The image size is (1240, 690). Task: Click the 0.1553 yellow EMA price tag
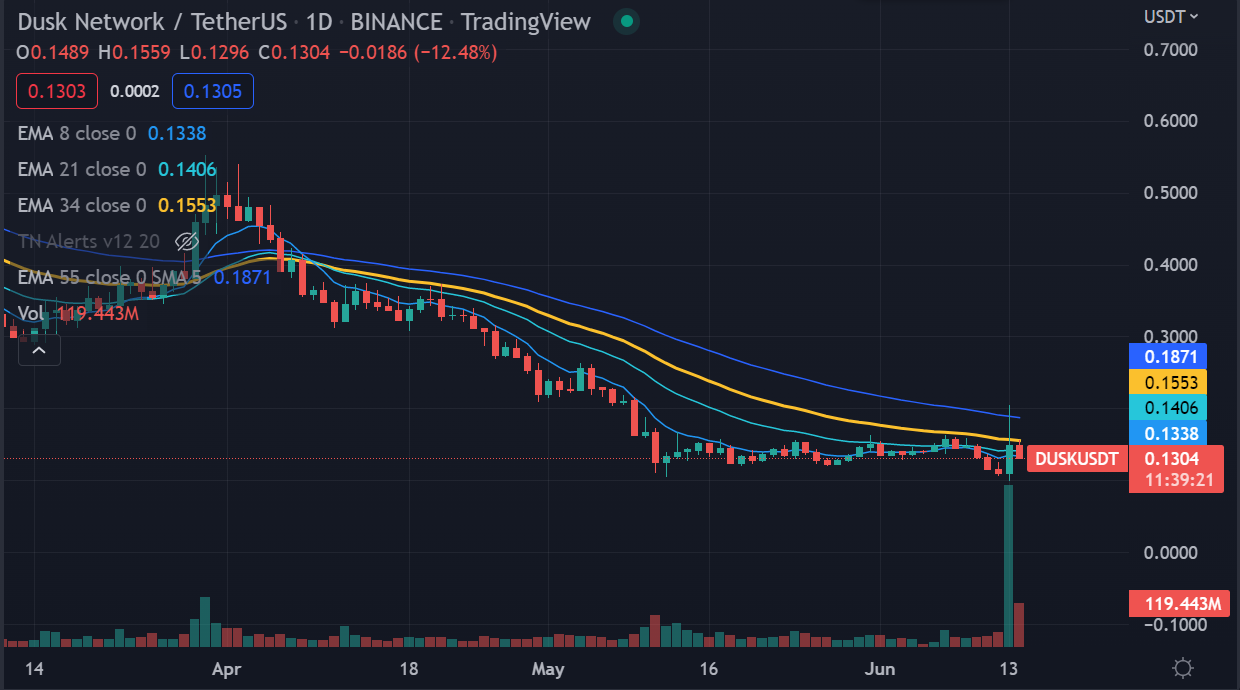click(1168, 382)
